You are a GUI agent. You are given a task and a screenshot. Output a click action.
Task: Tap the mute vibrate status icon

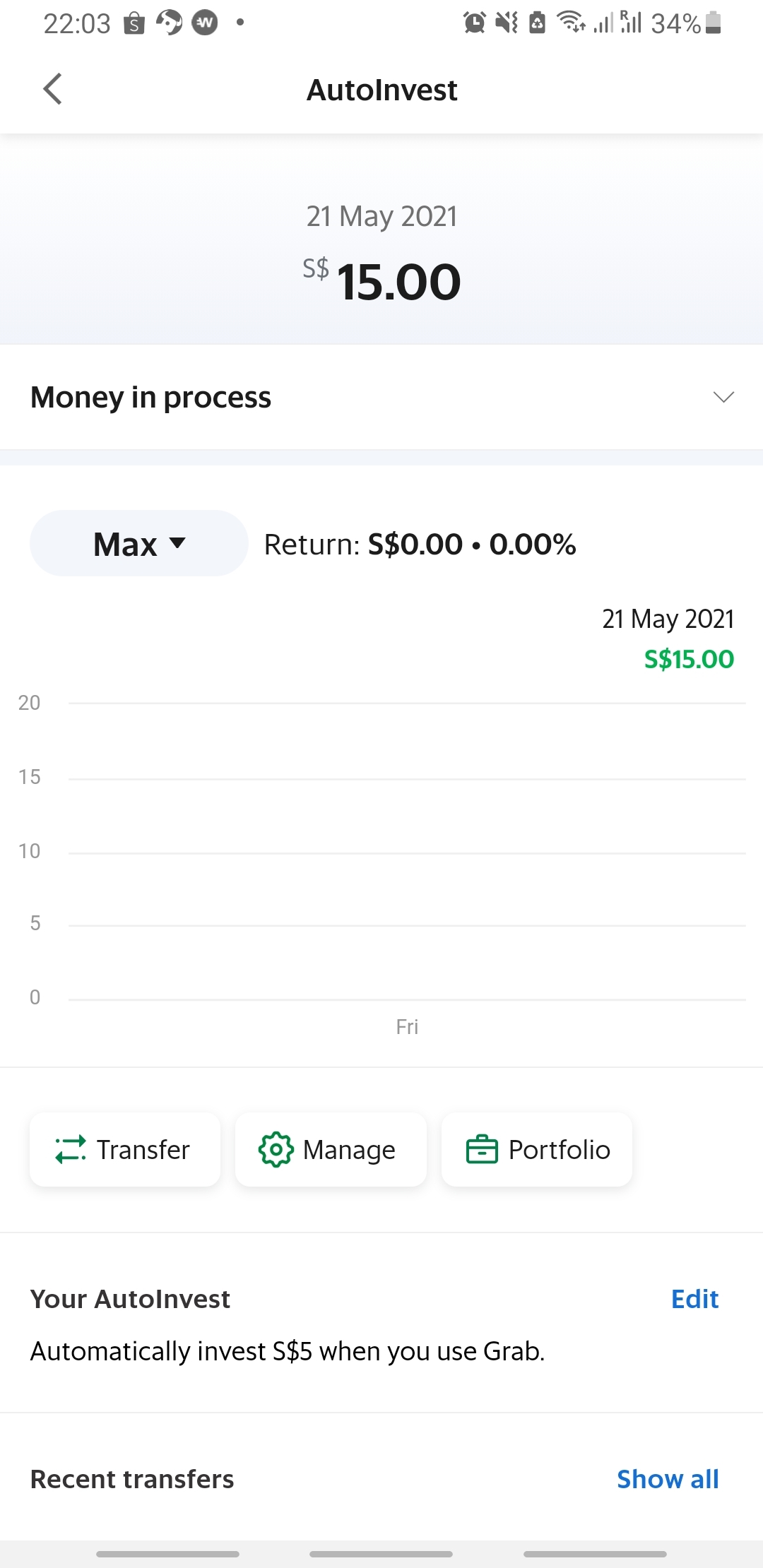pos(507,23)
